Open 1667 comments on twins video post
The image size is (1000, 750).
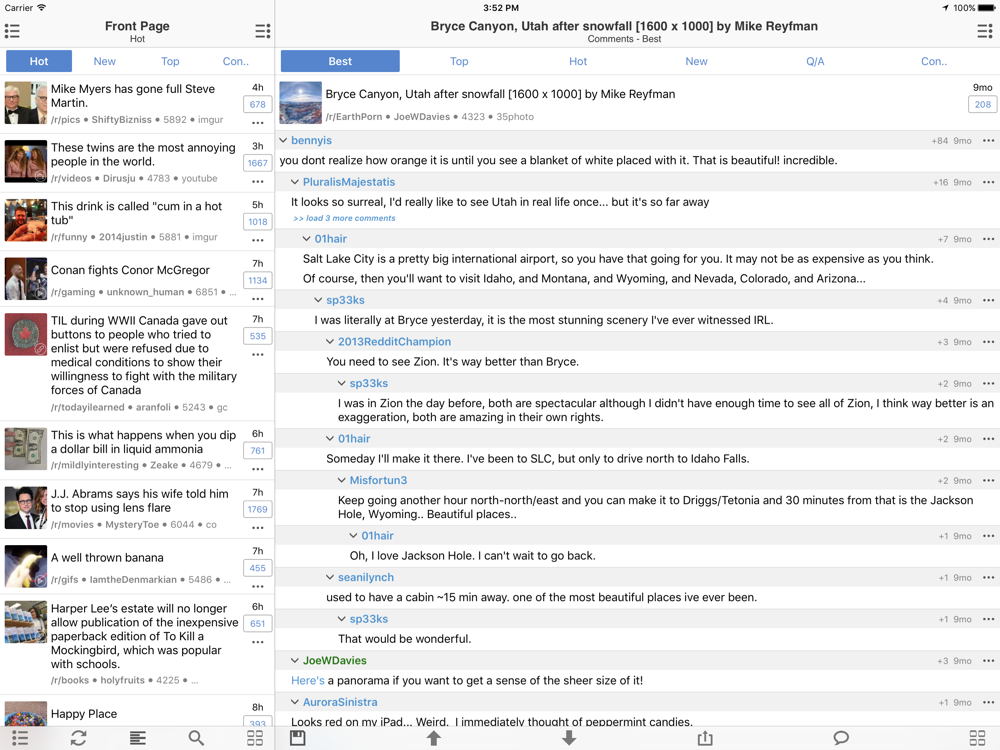point(258,163)
